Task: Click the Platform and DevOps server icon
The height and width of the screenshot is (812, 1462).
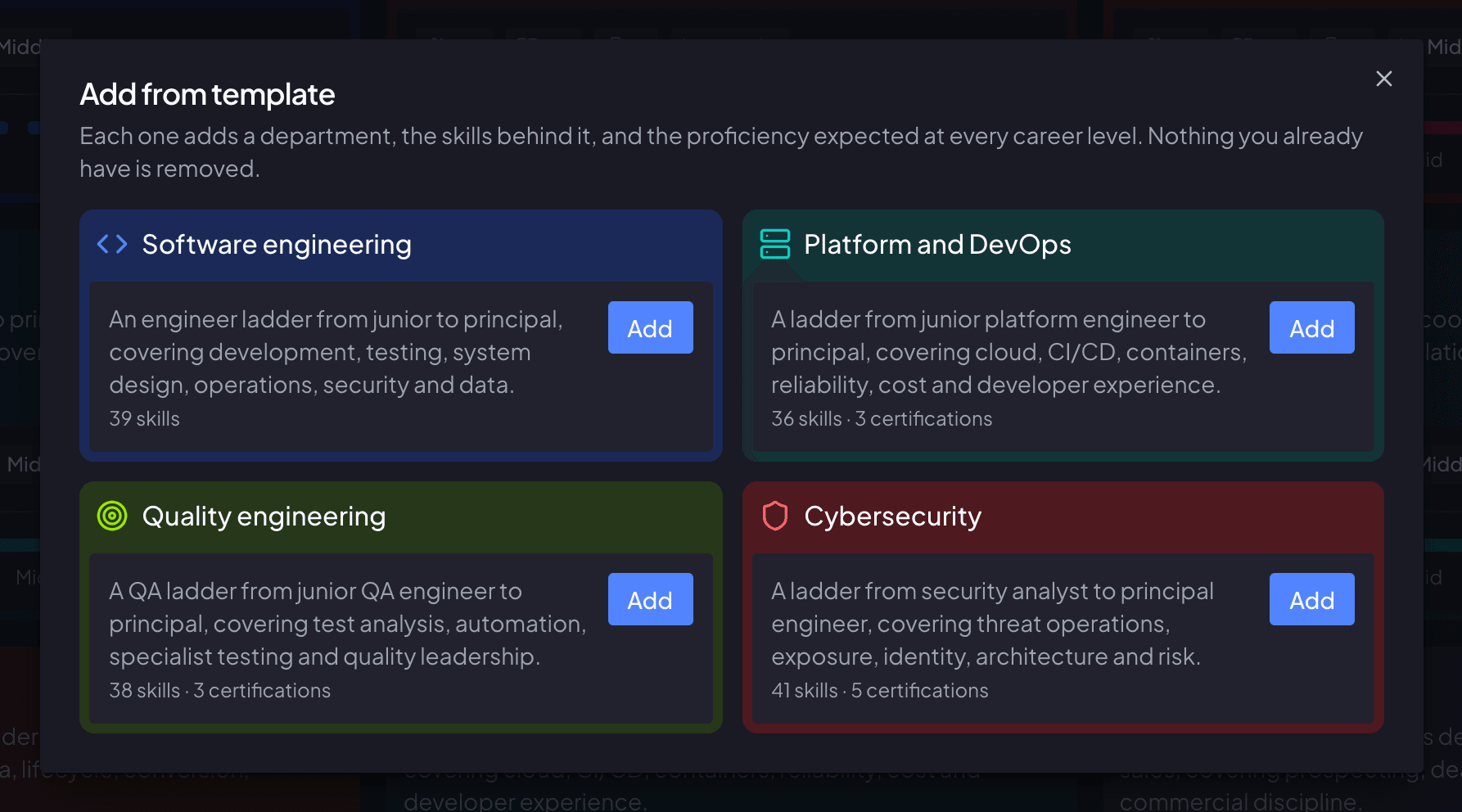Action: click(774, 244)
